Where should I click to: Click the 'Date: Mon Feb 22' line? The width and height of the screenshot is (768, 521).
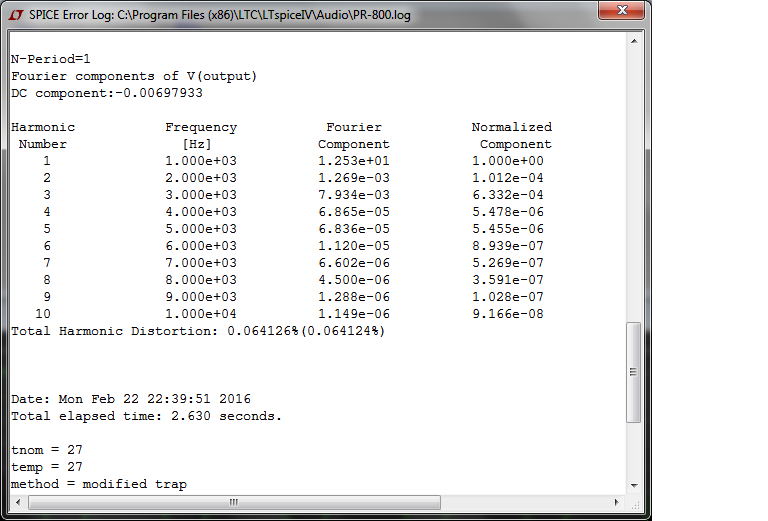(x=131, y=399)
